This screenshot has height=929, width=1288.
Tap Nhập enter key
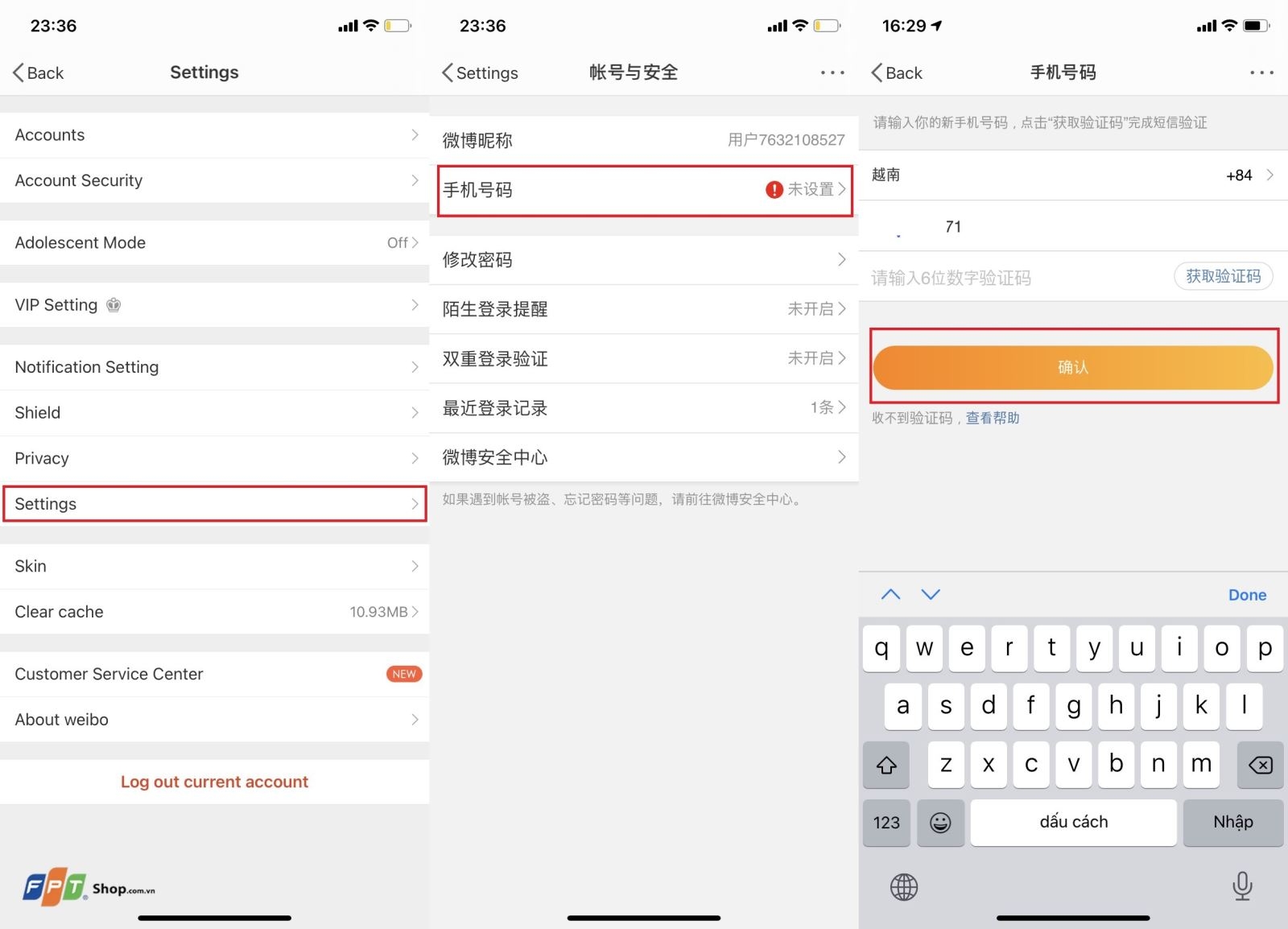coord(1233,822)
